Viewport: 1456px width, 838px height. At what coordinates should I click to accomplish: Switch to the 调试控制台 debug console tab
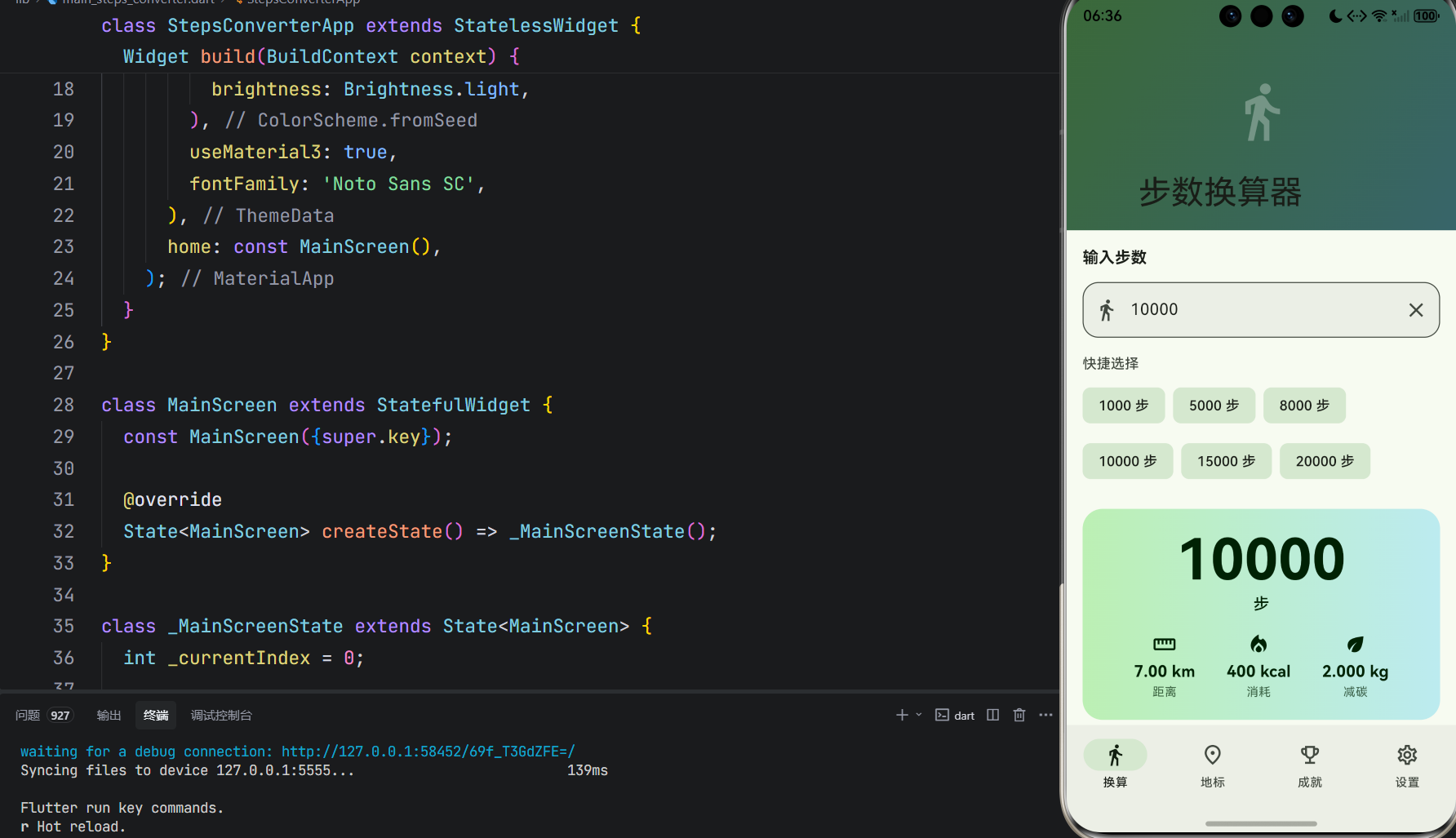pos(221,716)
